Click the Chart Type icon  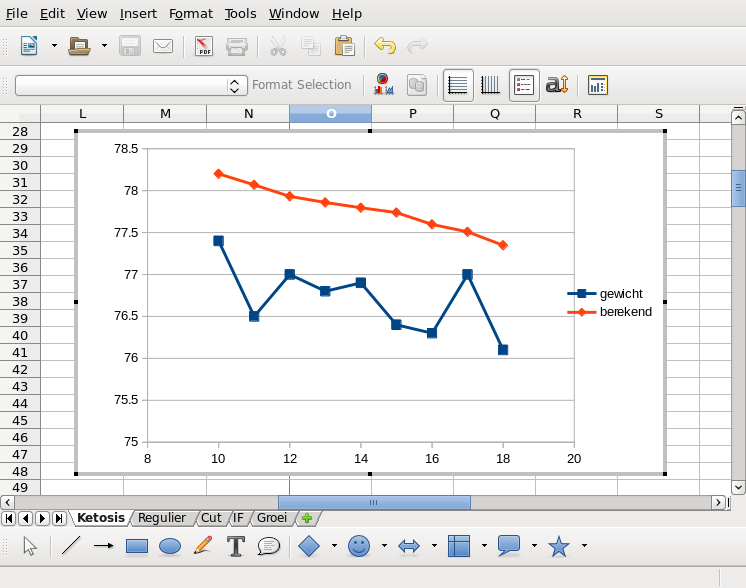click(382, 85)
